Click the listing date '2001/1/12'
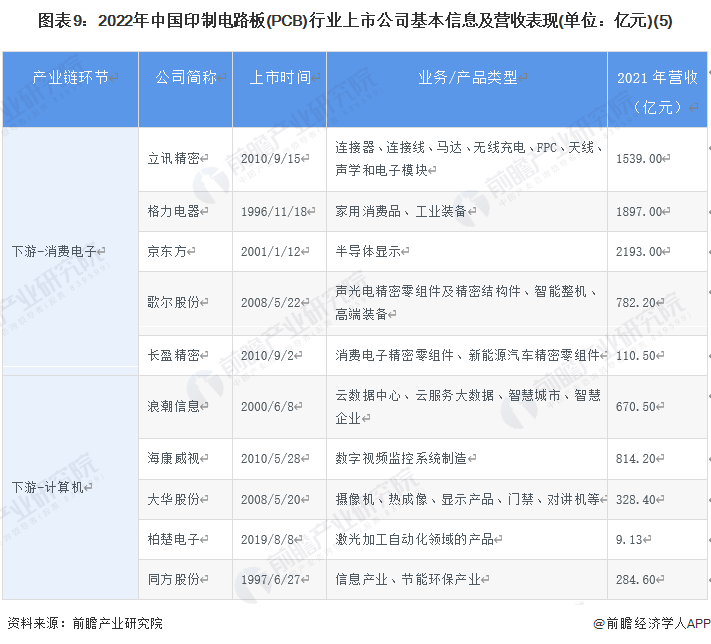The width and height of the screenshot is (711, 644). (x=271, y=252)
